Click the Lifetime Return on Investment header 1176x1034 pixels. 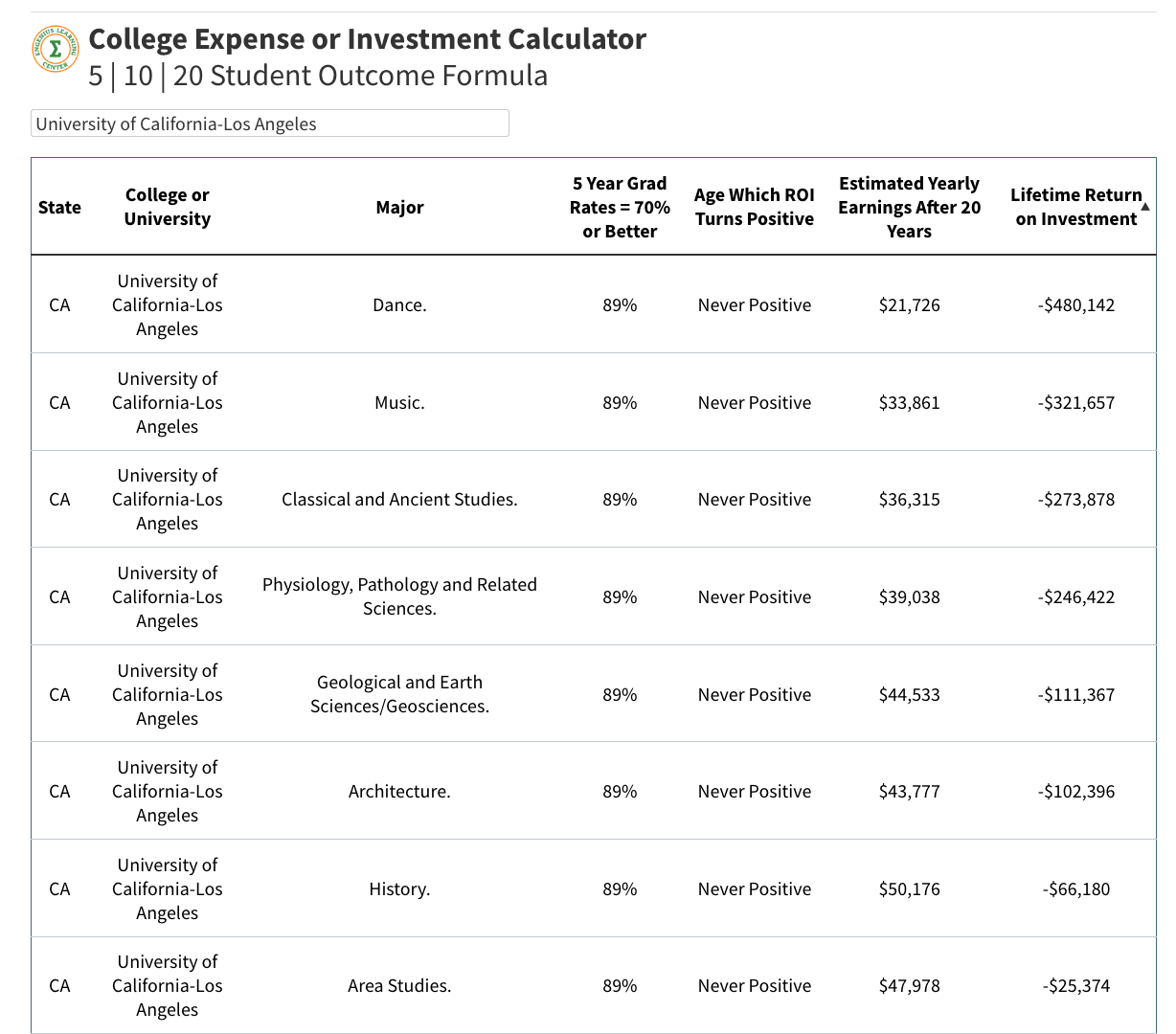(x=1074, y=207)
